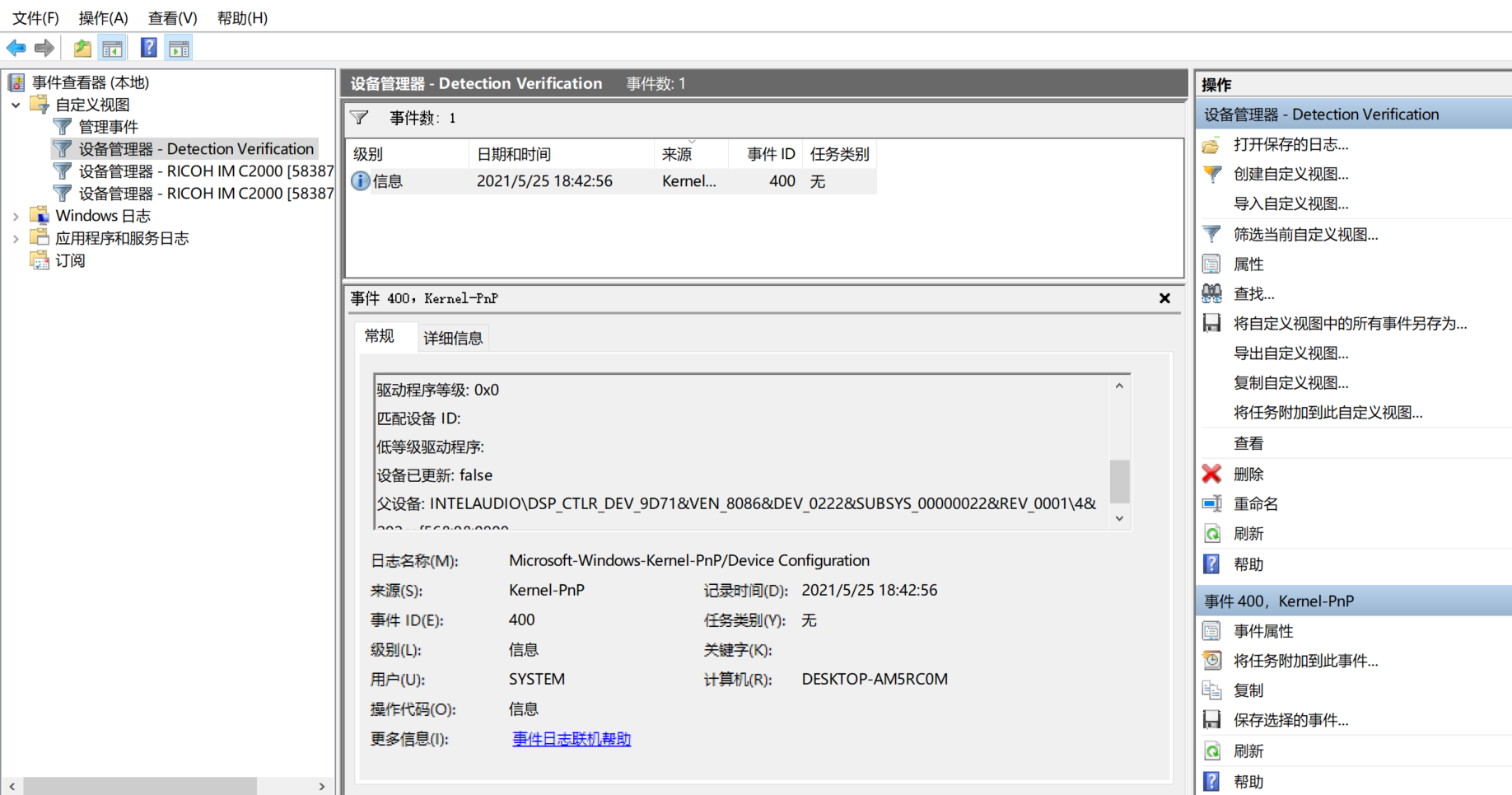
Task: Open the 文件(F) menu
Action: coord(35,18)
